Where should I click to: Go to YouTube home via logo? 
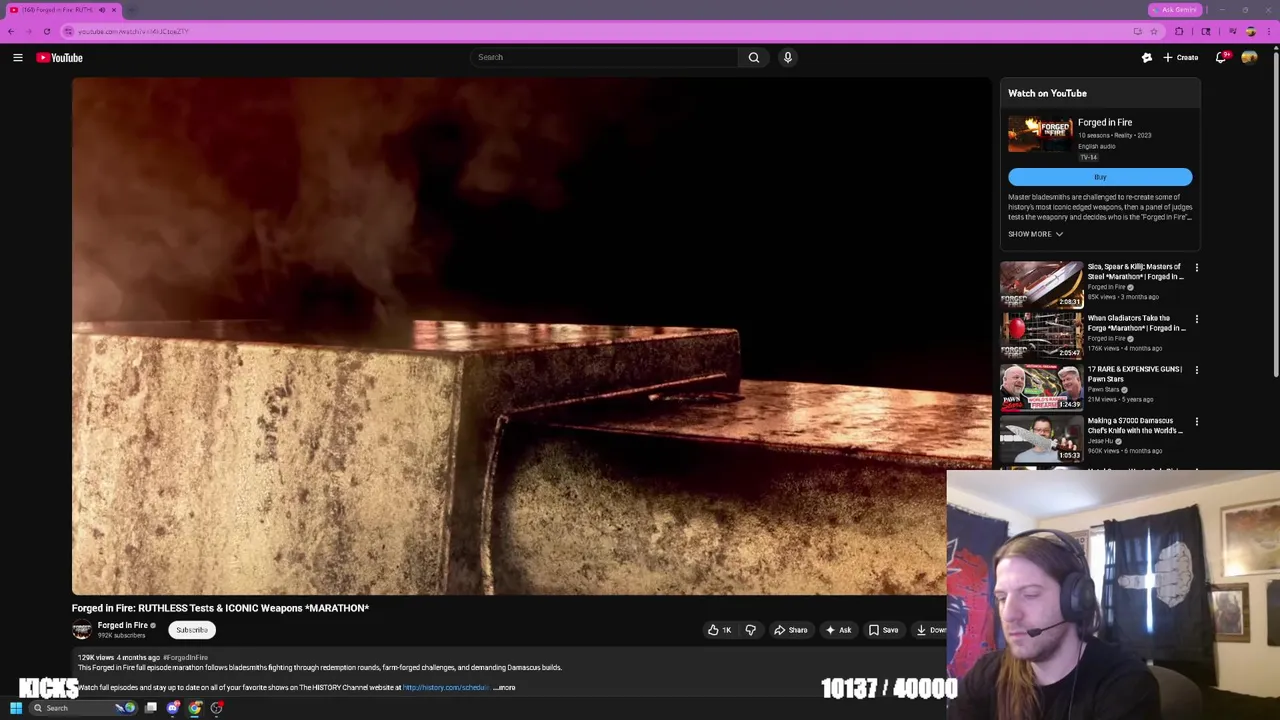60,58
